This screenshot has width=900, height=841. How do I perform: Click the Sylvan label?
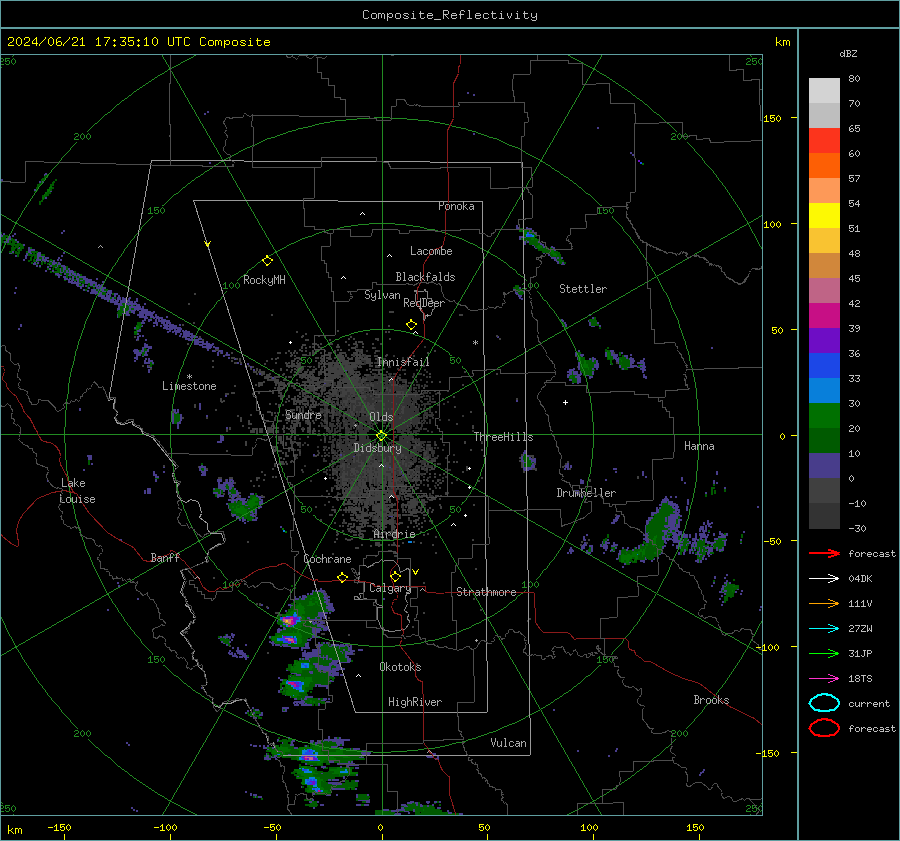pos(382,295)
